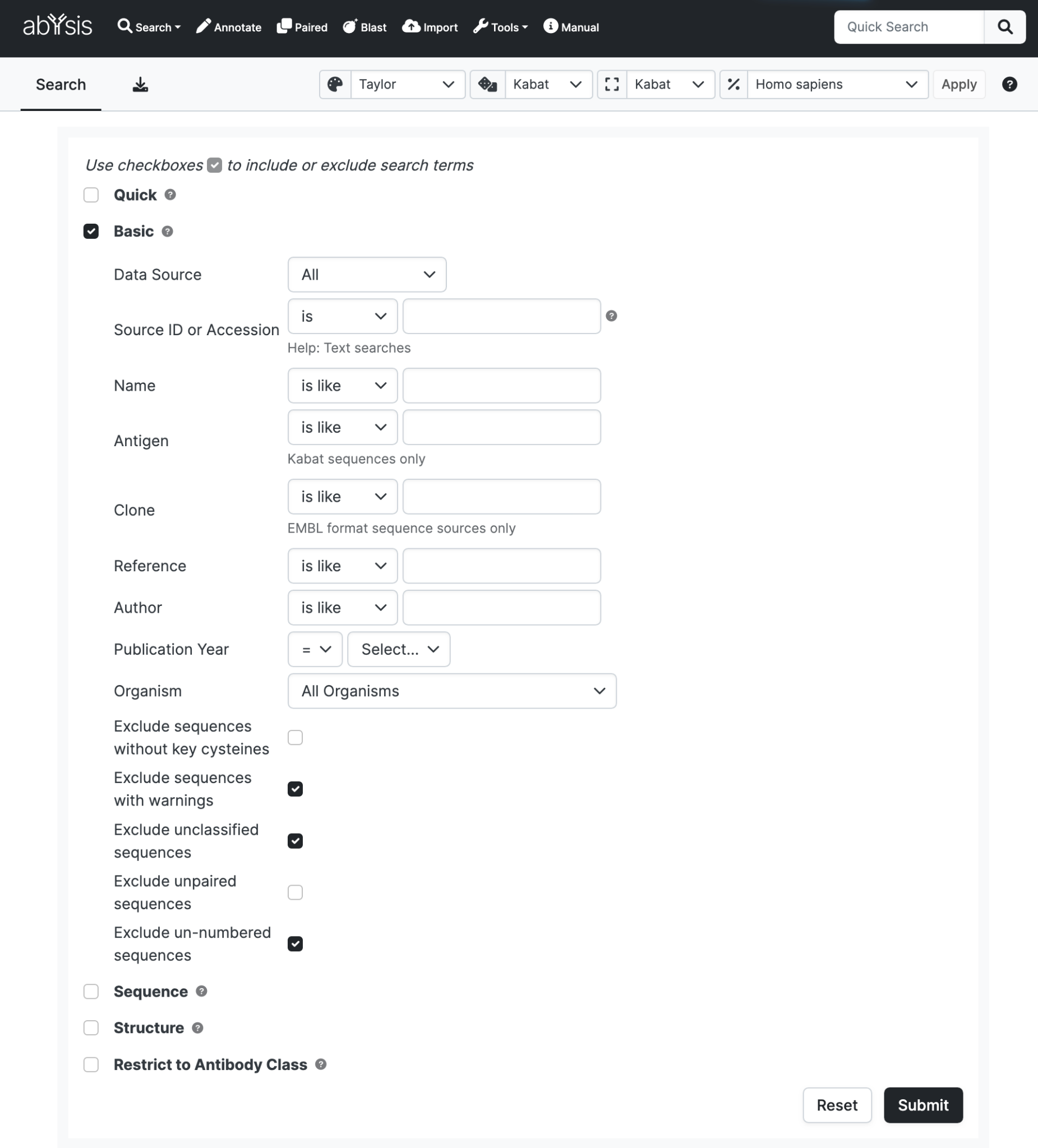The image size is (1038, 1148).
Task: Click help icon beside Source ID field
Action: pyautogui.click(x=611, y=316)
